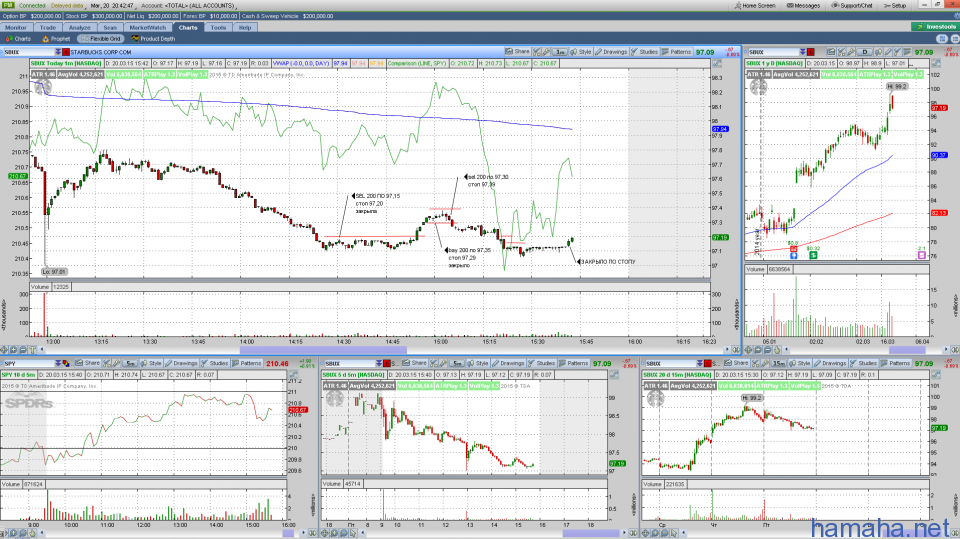Open Patterns on the SPY chart
This screenshot has height=539, width=960.
(246, 363)
